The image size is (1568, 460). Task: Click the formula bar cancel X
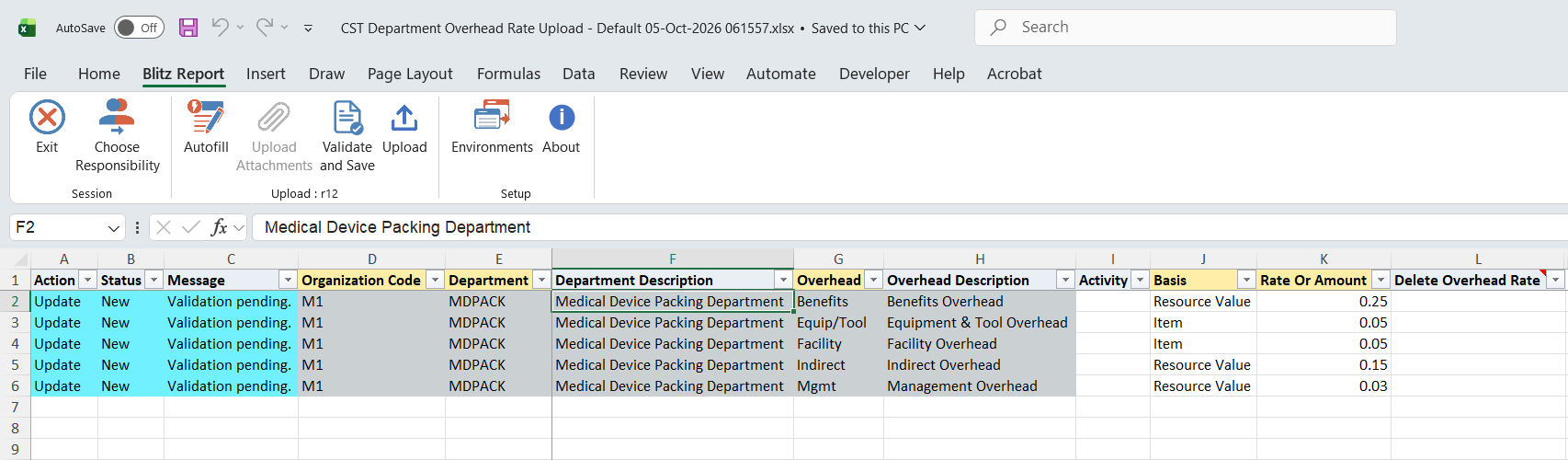[164, 227]
